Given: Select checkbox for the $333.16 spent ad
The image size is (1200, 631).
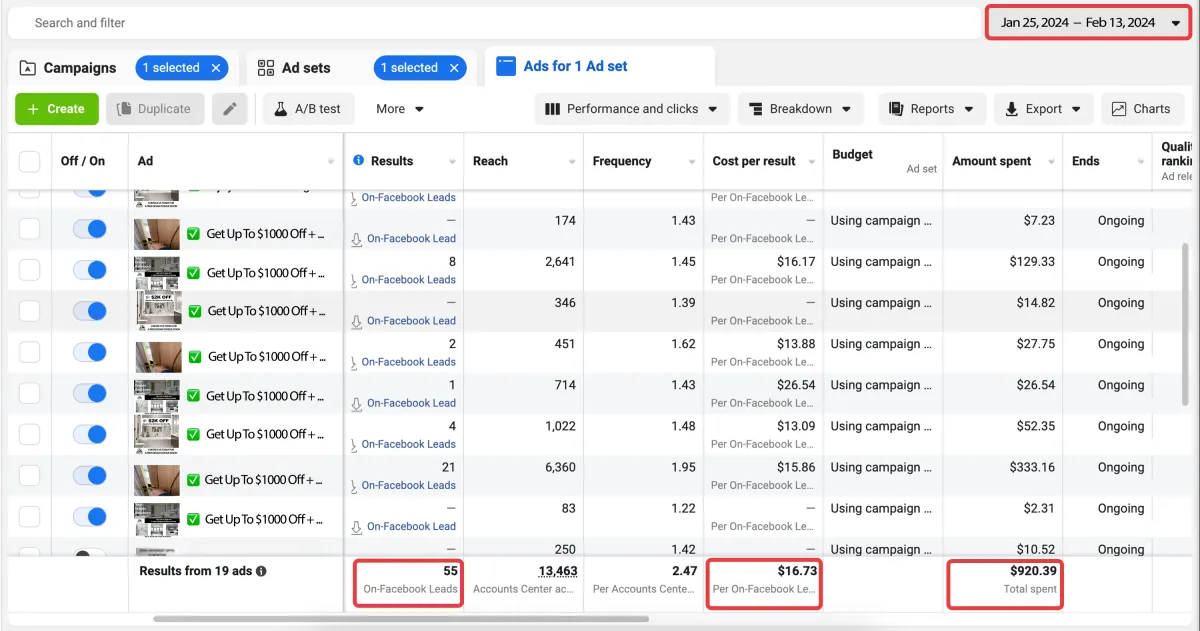Looking at the screenshot, I should tap(30, 475).
